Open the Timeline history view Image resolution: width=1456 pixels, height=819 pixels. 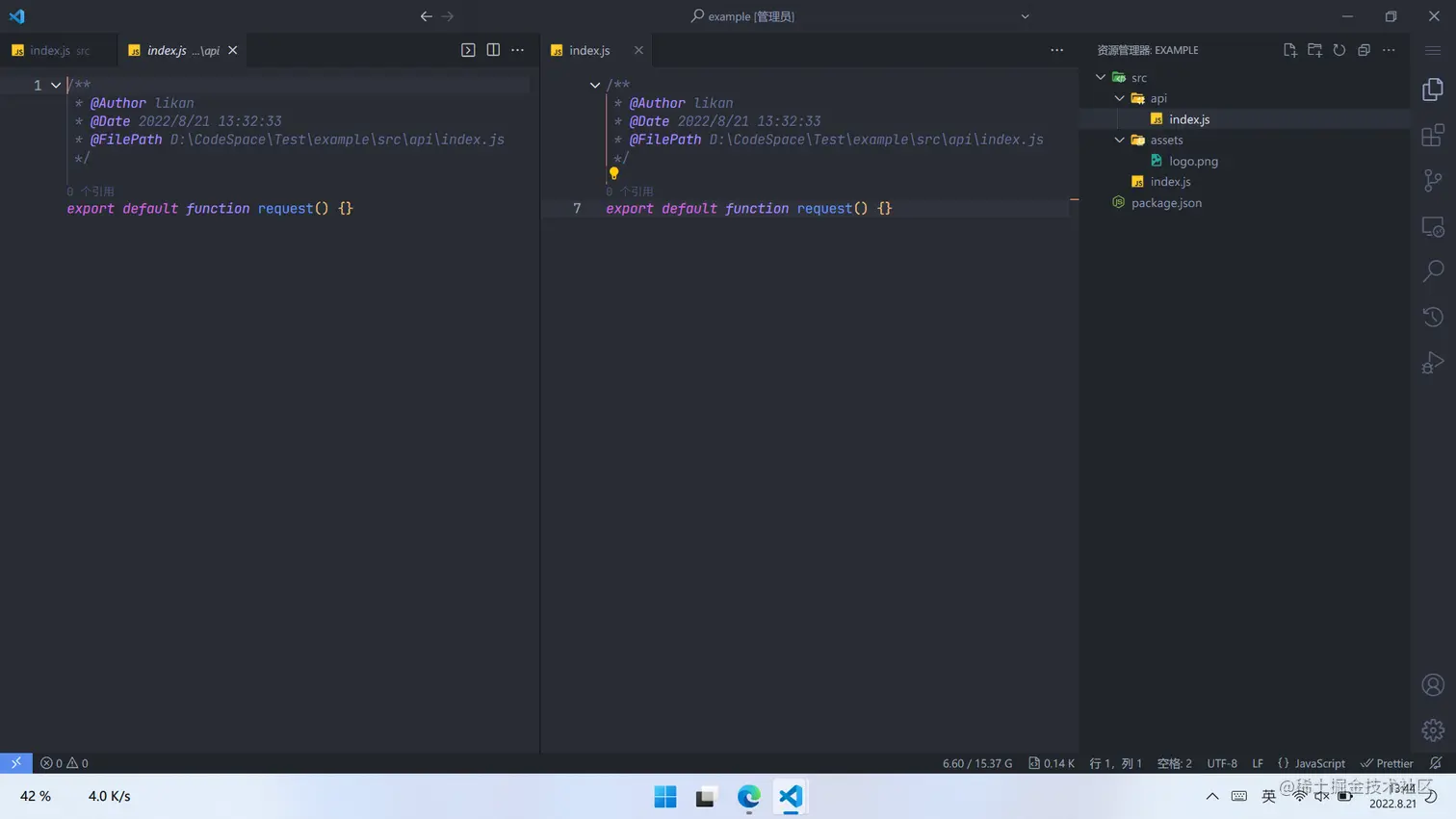pyautogui.click(x=1433, y=317)
